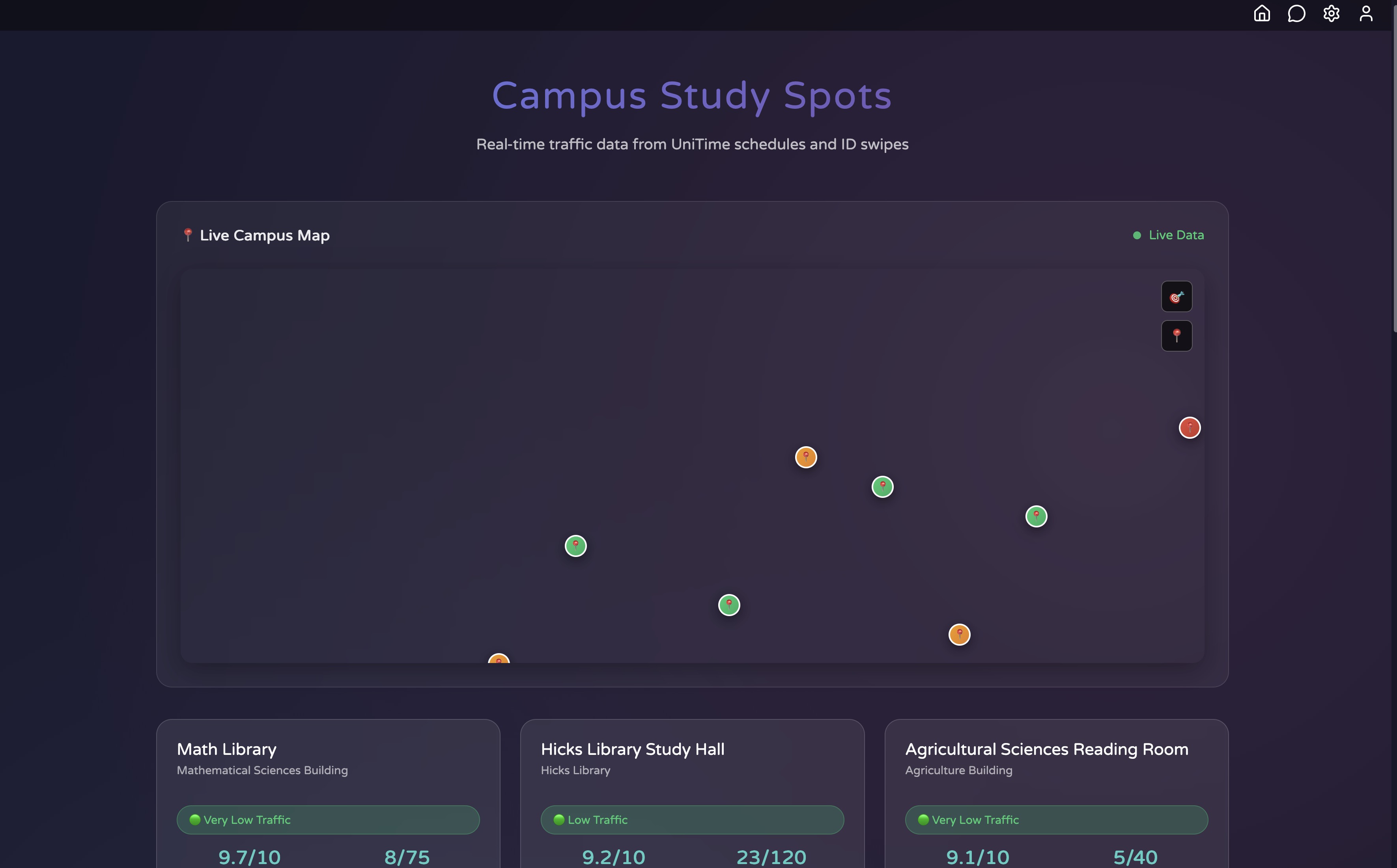
Task: Click partially hidden orange marker at map bottom
Action: pos(499,659)
